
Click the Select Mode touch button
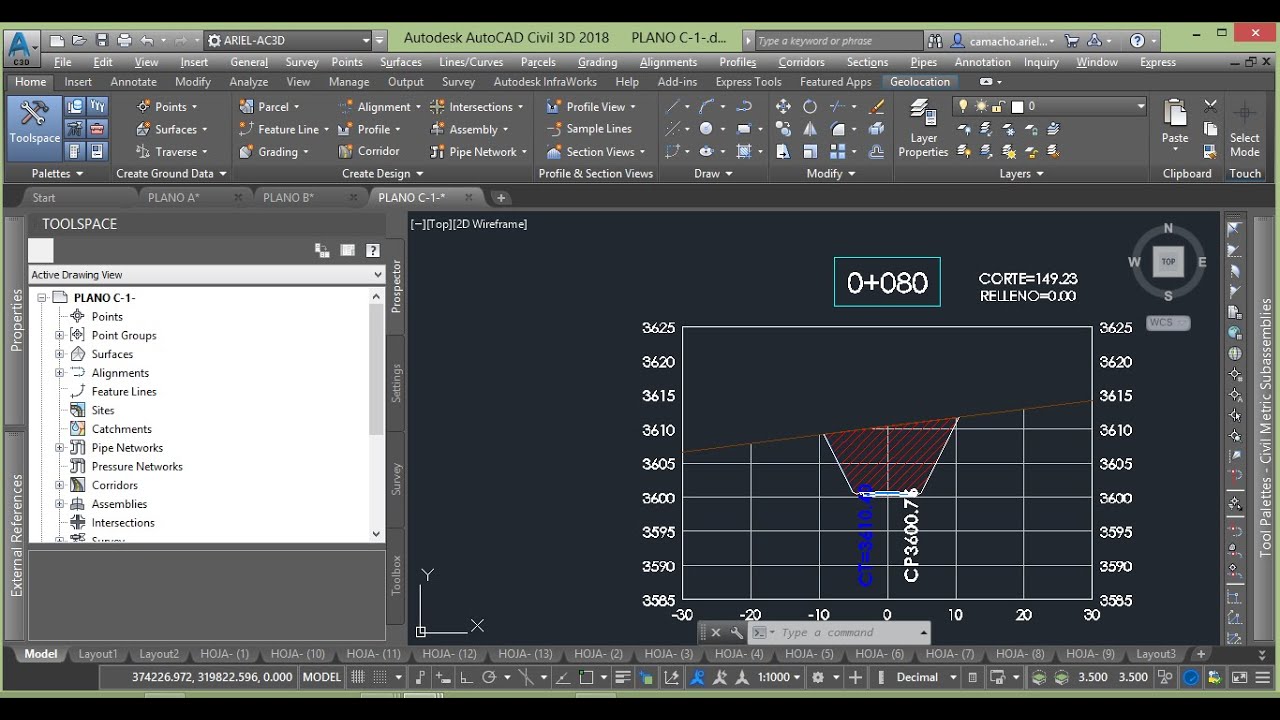tap(1245, 128)
